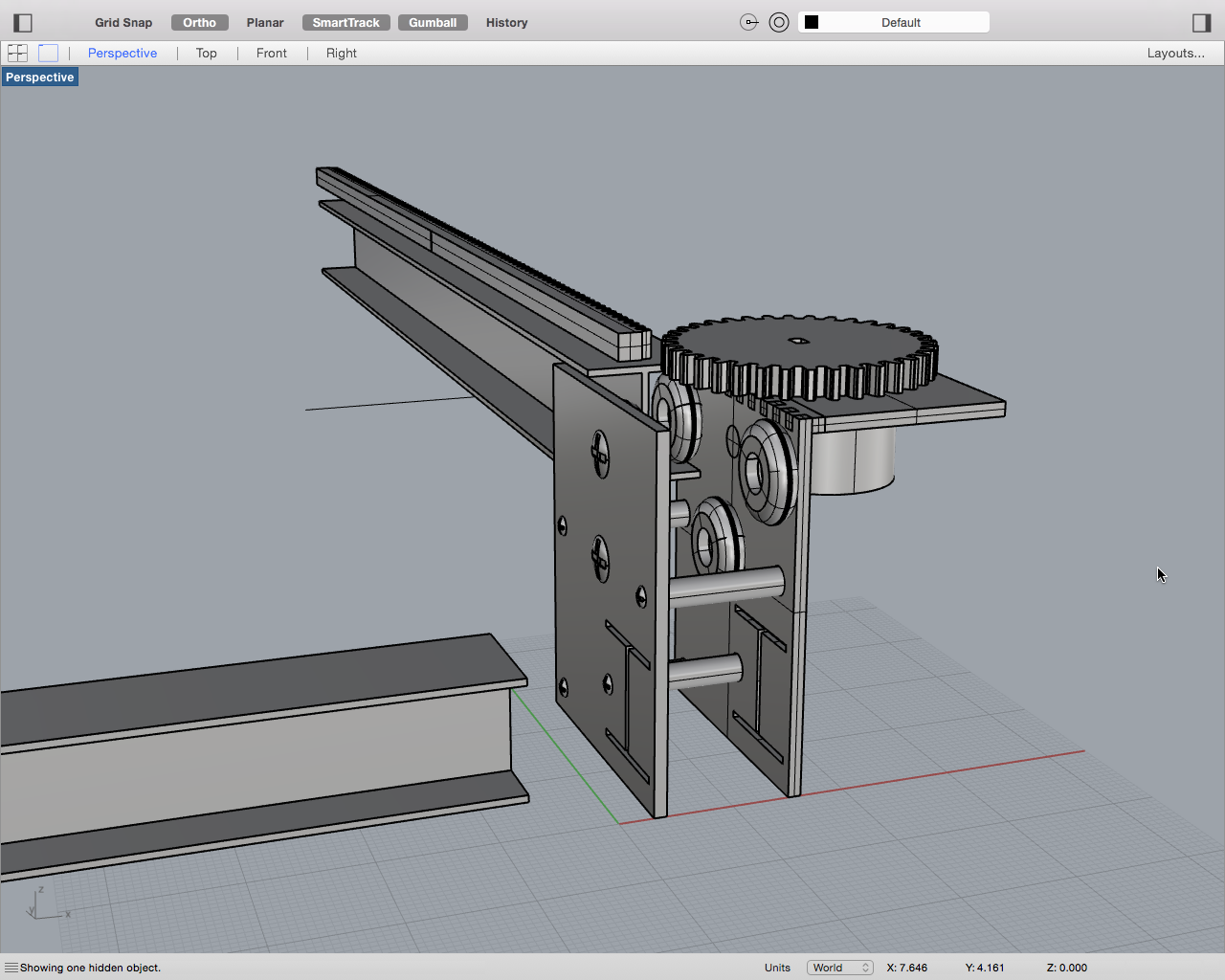Screen dimensions: 1225x980
Task: Open the Default layer dropdown
Action: (x=894, y=22)
